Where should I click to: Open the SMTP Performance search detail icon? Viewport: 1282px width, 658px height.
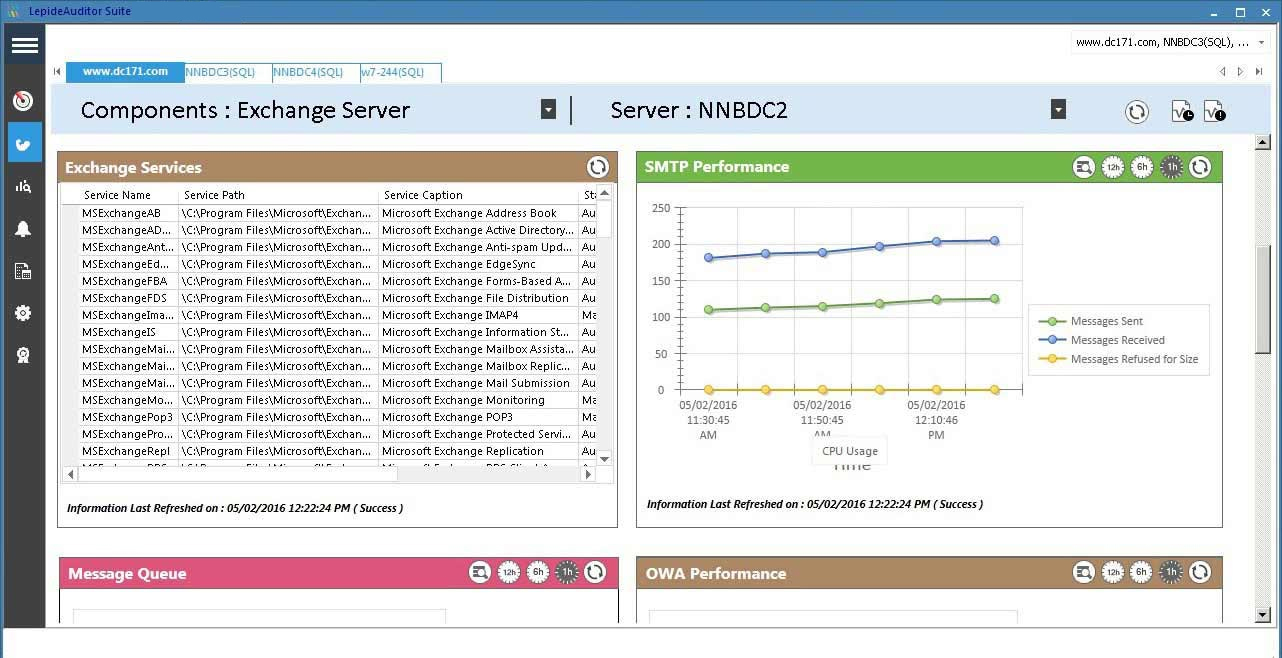point(1084,167)
